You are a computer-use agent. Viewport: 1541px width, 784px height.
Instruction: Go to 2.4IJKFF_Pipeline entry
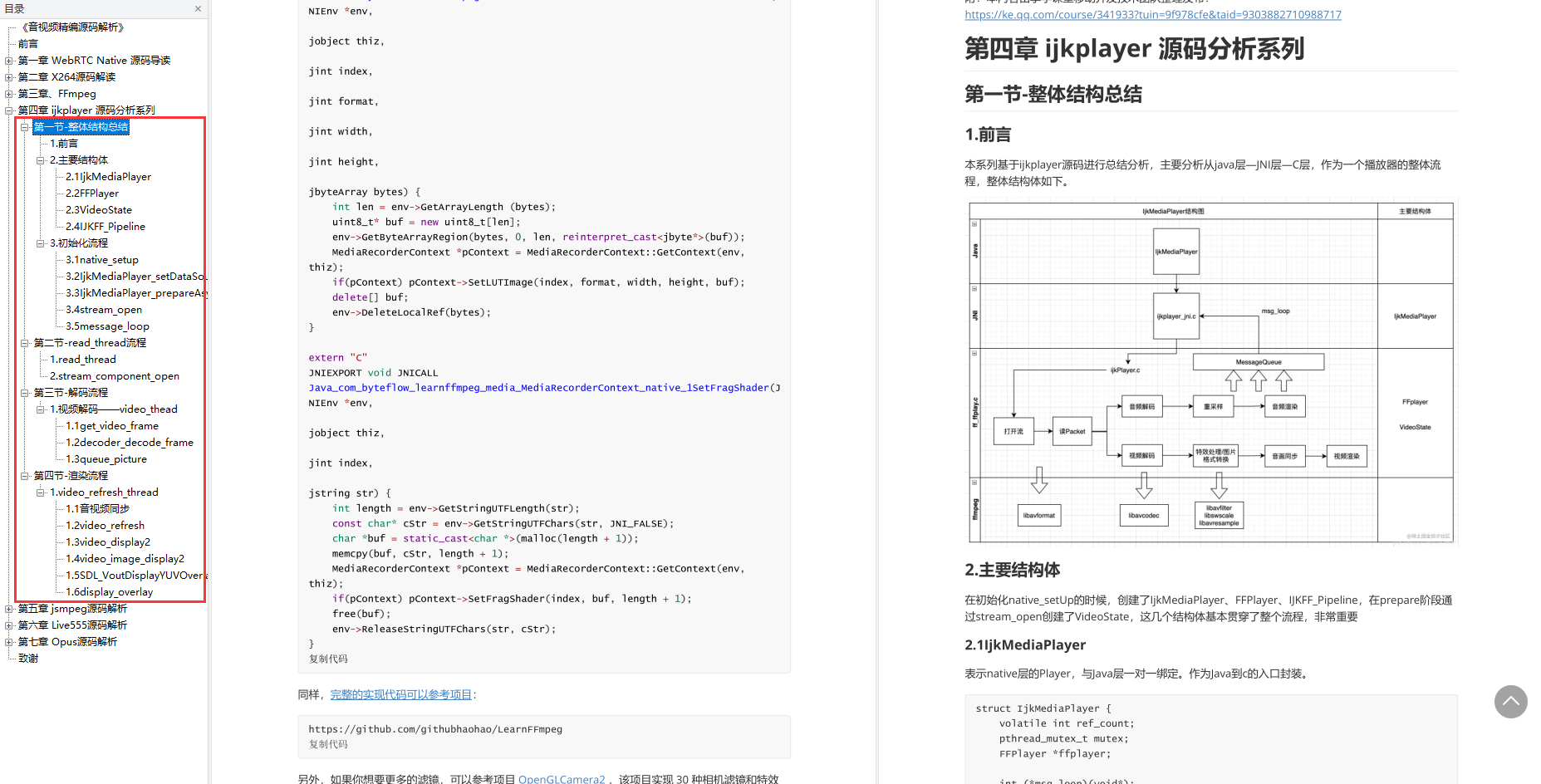106,227
